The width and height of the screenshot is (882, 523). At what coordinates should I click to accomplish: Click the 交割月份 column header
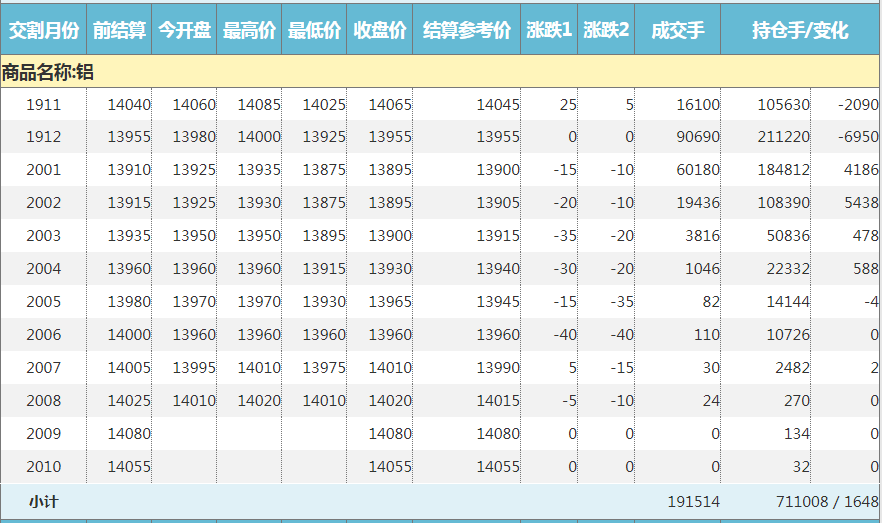(x=43, y=31)
